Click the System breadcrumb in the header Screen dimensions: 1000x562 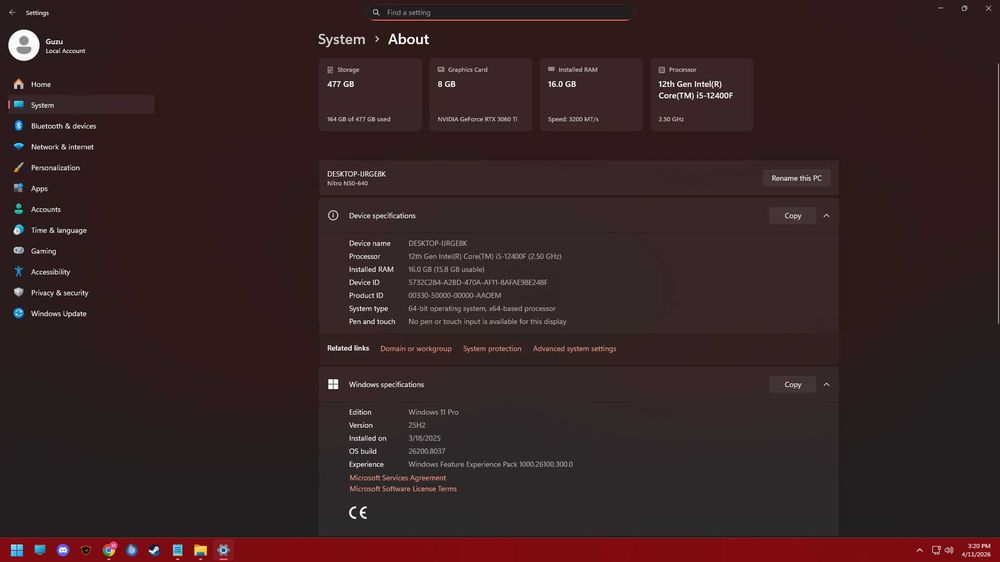pyautogui.click(x=342, y=39)
